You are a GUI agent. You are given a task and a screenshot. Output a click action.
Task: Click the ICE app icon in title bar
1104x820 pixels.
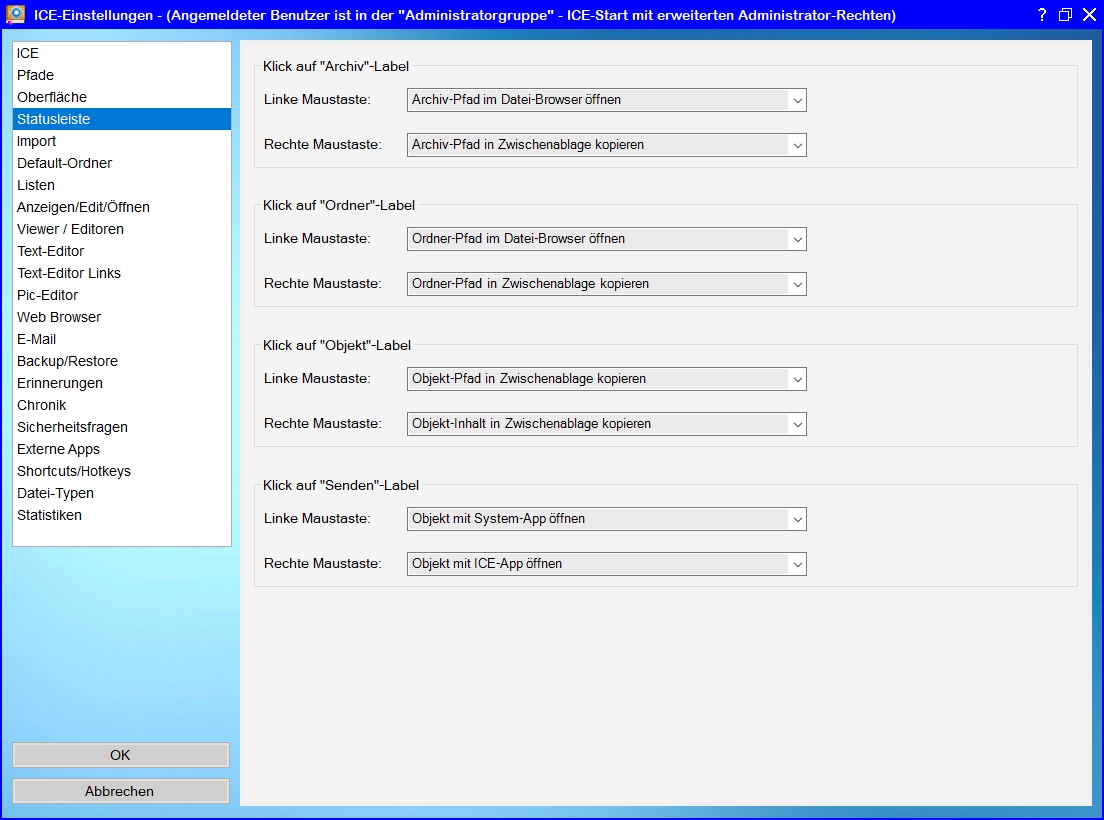pyautogui.click(x=15, y=14)
